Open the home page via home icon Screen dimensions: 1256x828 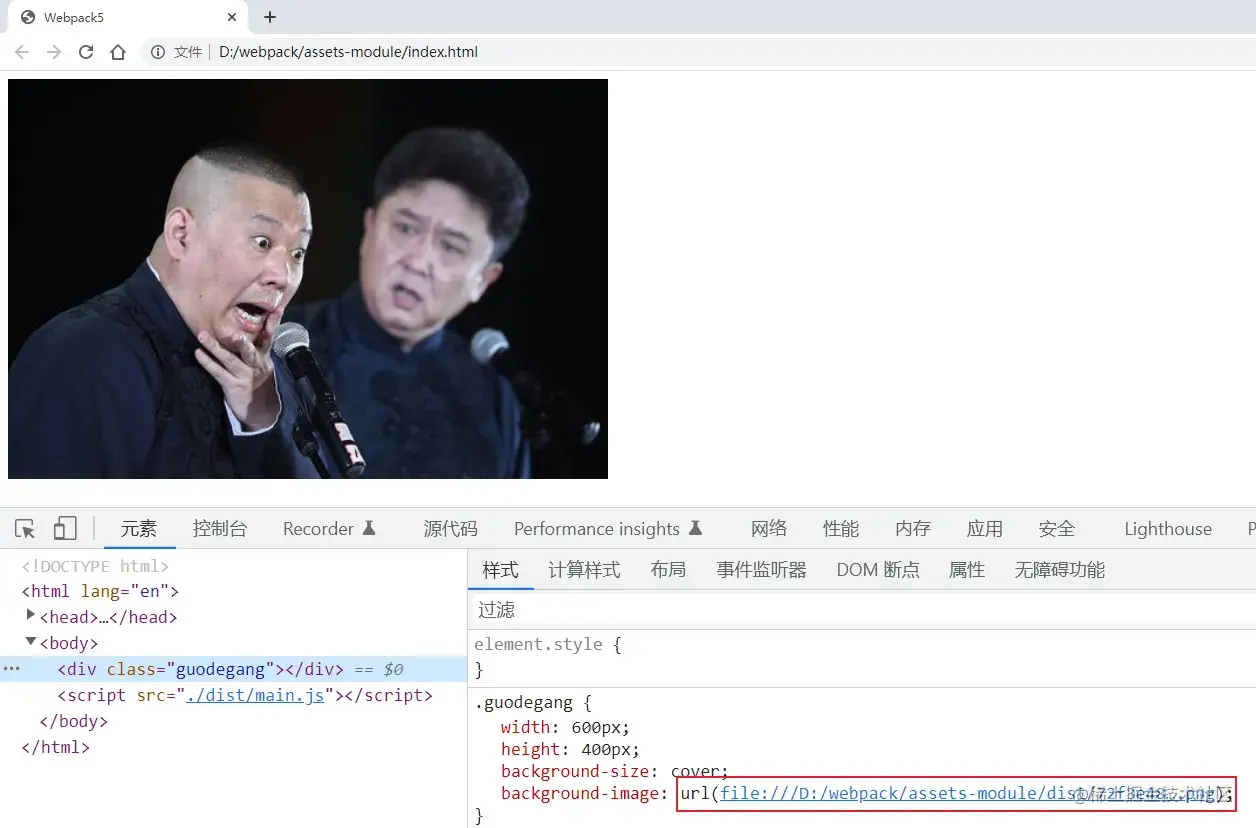point(118,52)
